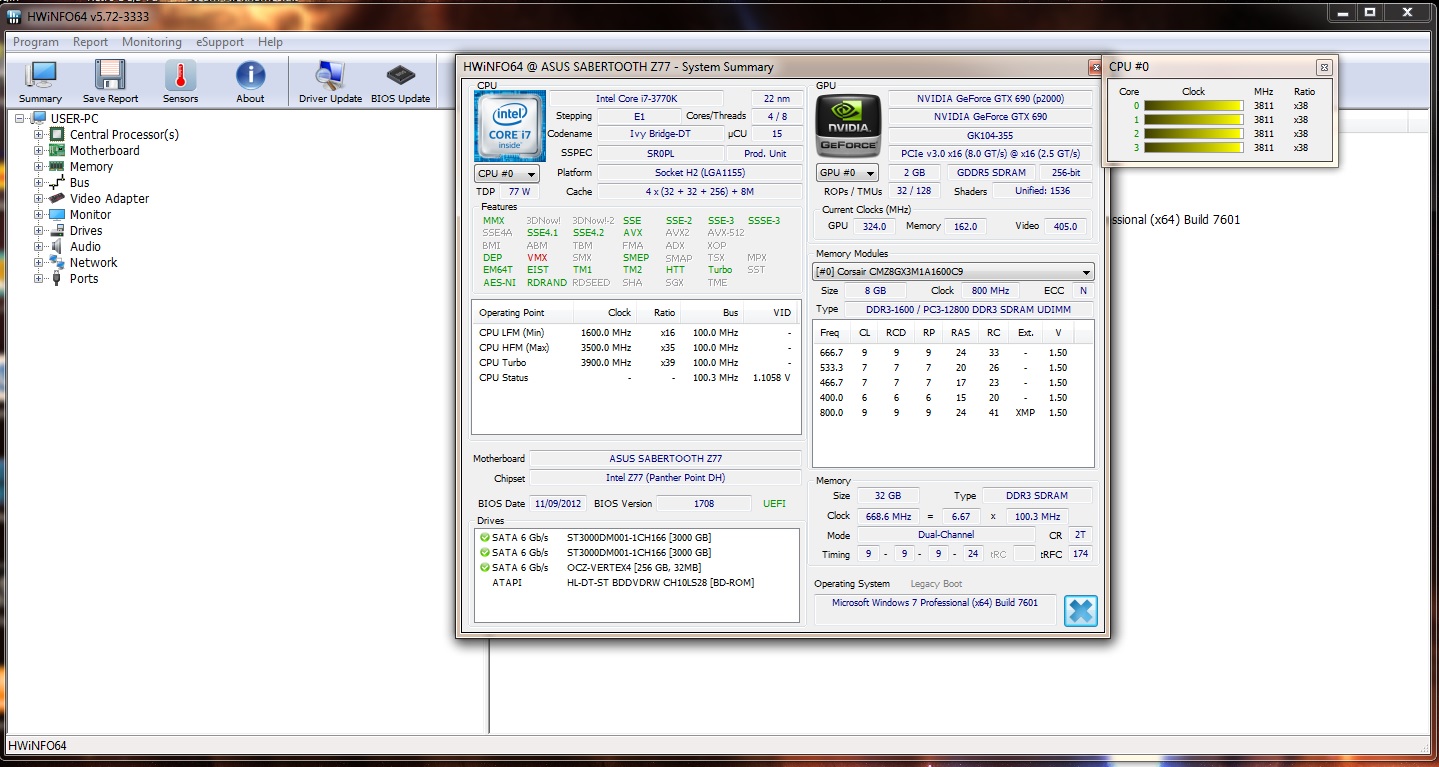
Task: Click the Microsoft Windows 7 Professional OS field
Action: [x=935, y=610]
